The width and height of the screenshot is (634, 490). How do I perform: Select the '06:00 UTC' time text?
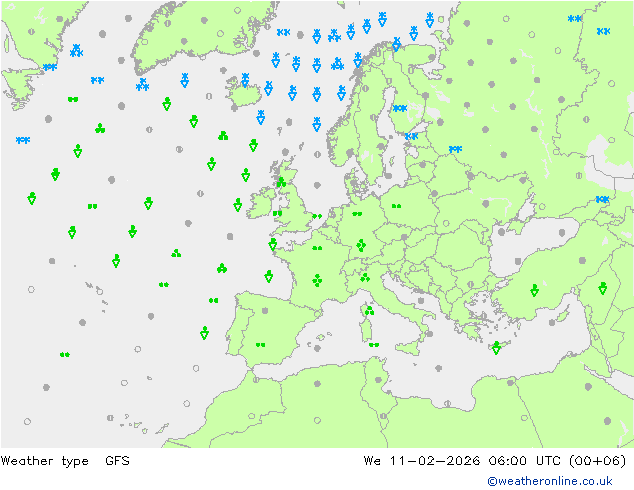(524, 460)
